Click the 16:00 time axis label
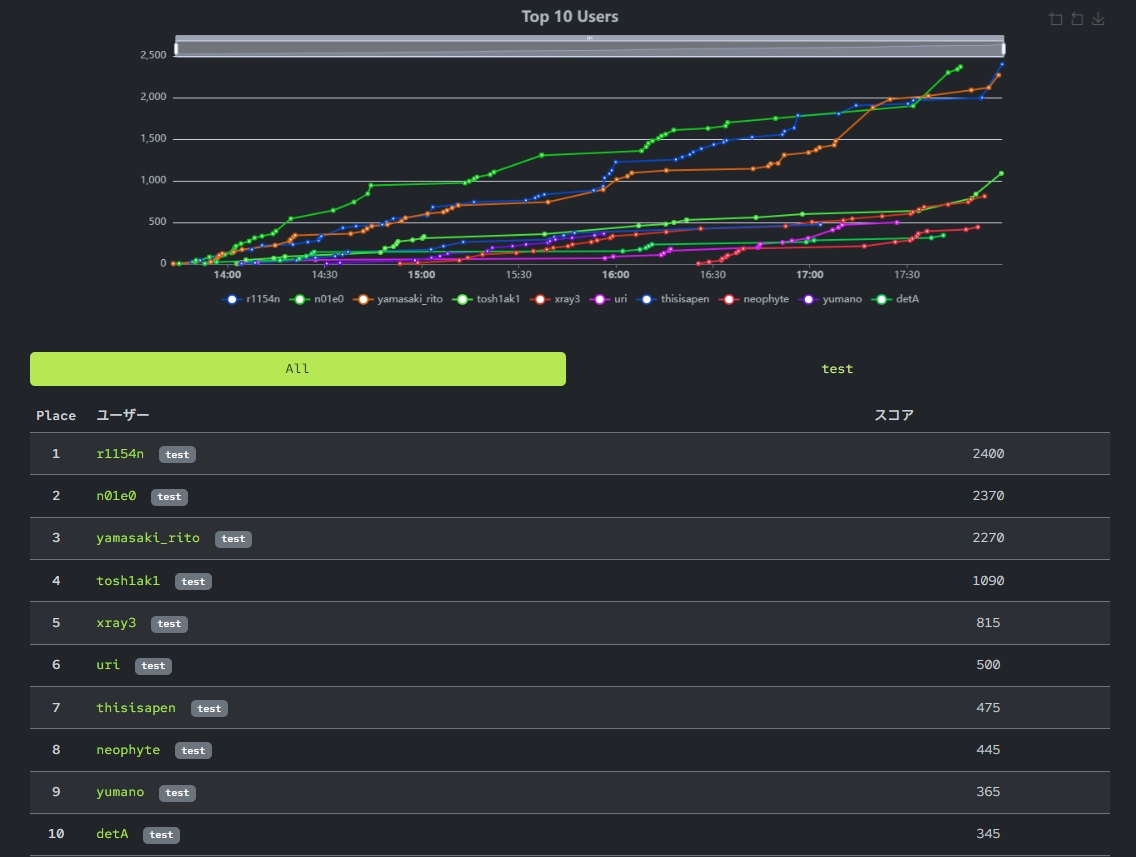 pos(616,275)
